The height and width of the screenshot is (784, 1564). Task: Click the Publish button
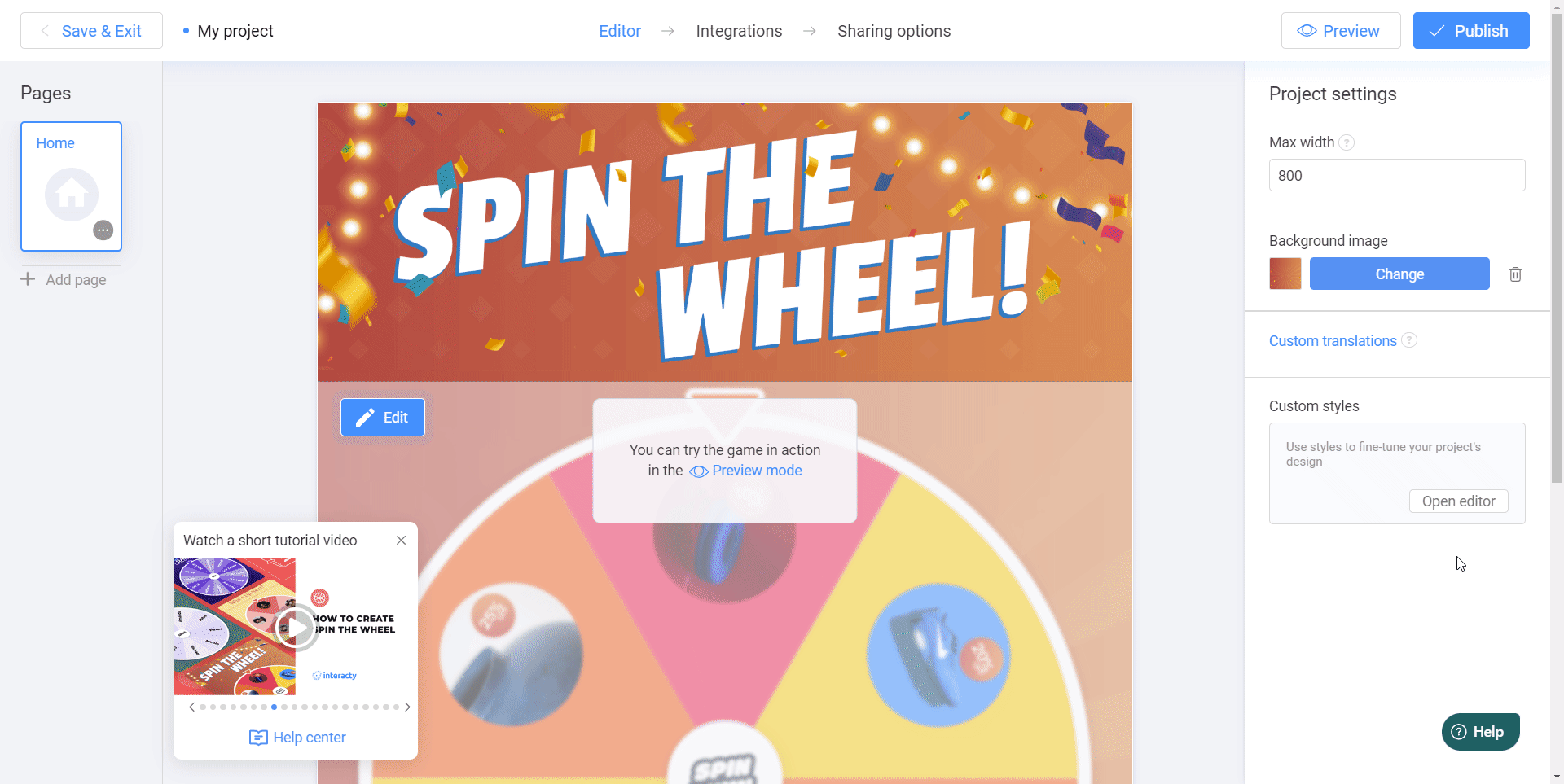coord(1471,31)
